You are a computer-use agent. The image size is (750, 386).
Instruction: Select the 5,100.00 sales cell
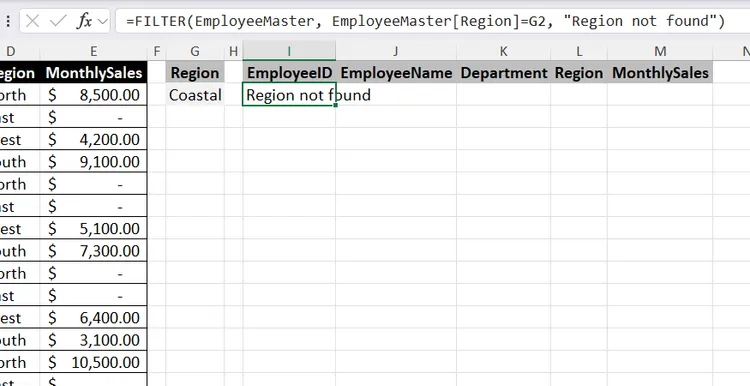click(x=94, y=229)
